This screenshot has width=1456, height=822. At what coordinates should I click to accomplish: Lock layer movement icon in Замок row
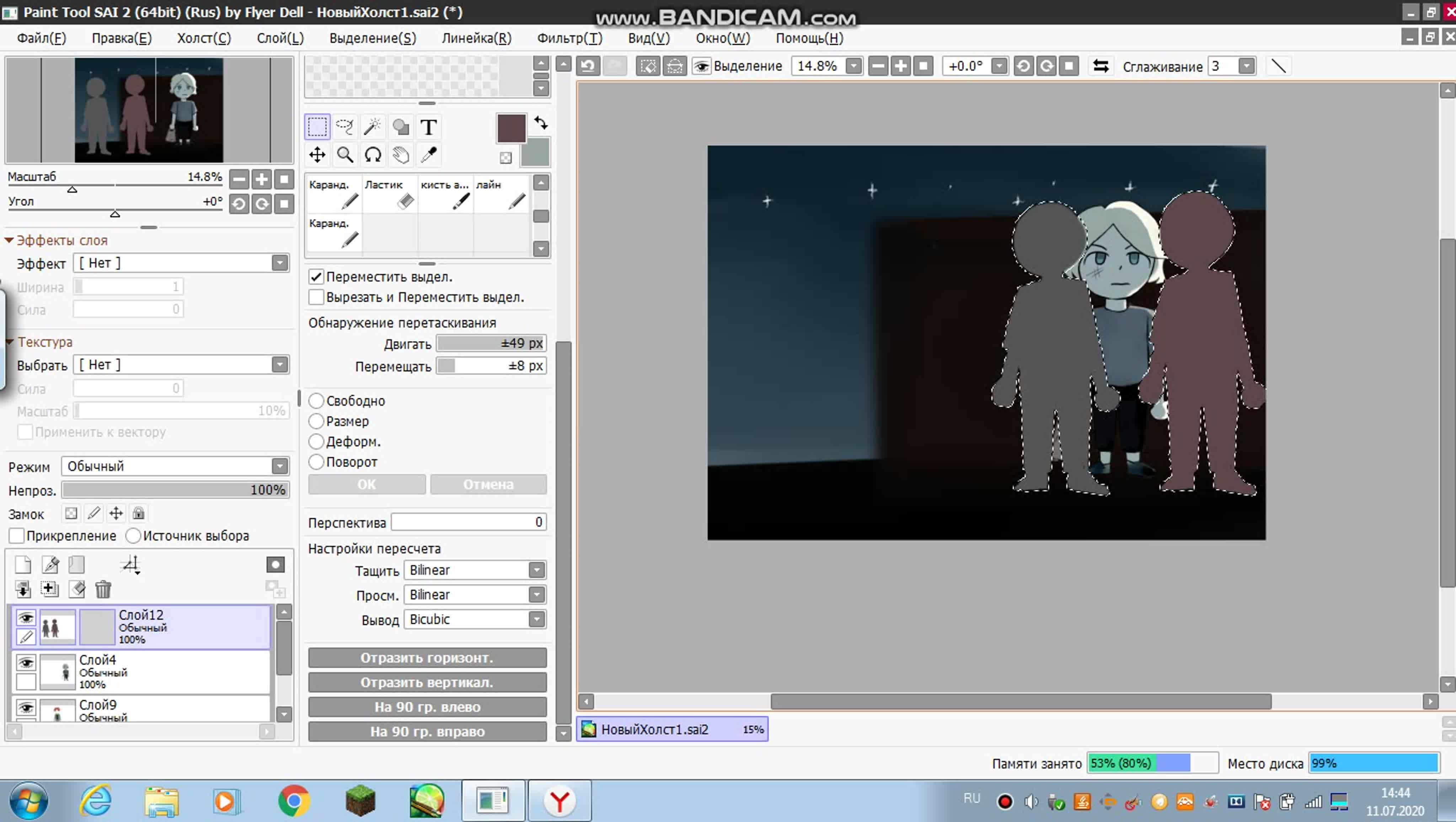coord(116,513)
